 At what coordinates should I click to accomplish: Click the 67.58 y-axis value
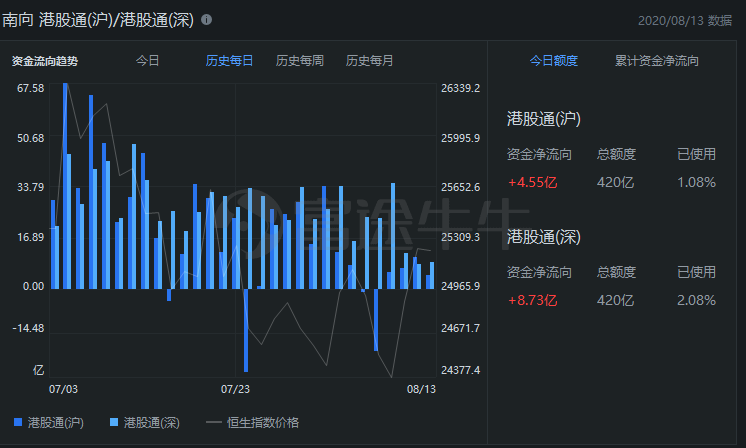(x=30, y=88)
